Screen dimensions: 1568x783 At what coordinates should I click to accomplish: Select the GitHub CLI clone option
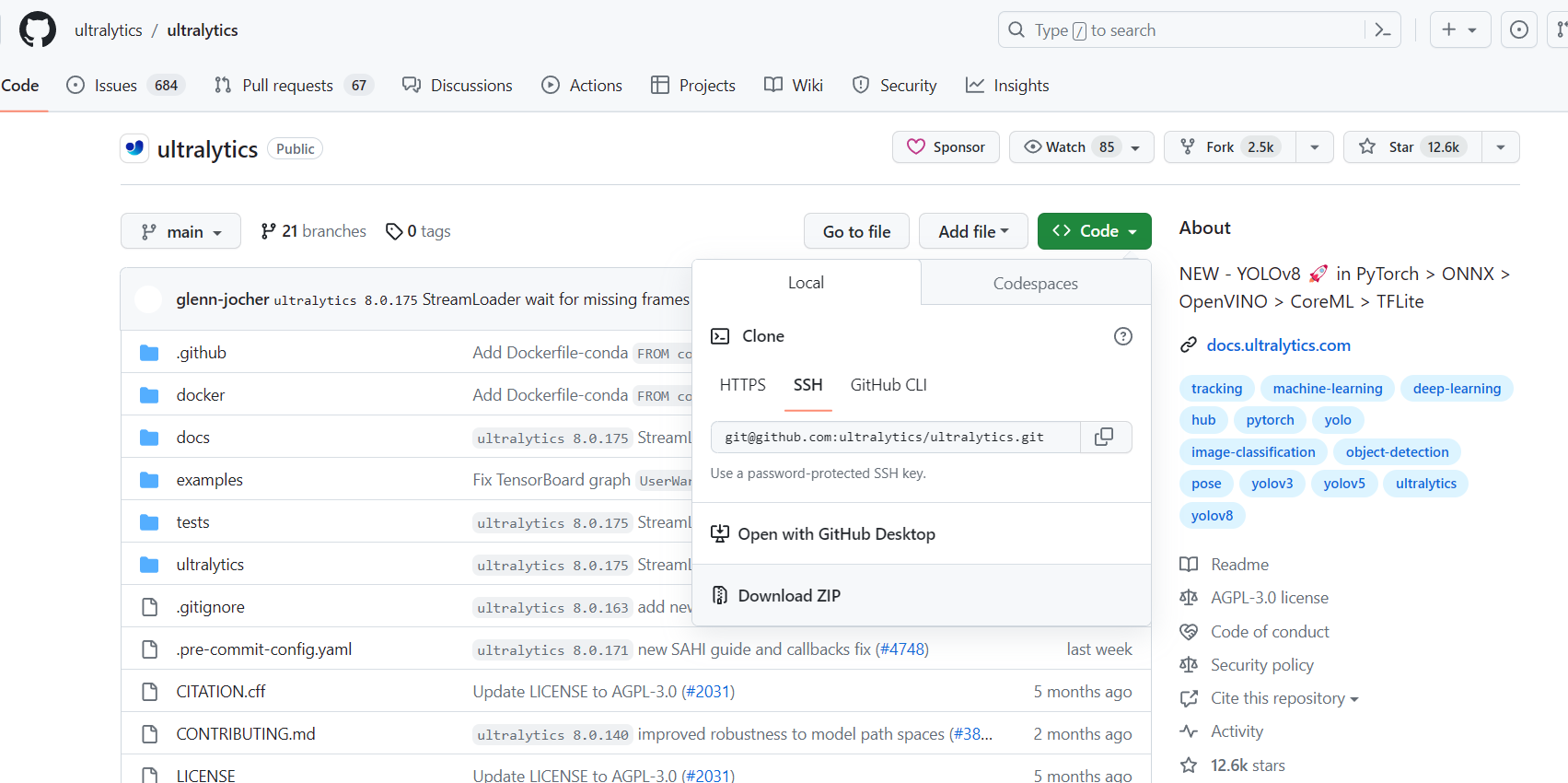pyautogui.click(x=889, y=385)
